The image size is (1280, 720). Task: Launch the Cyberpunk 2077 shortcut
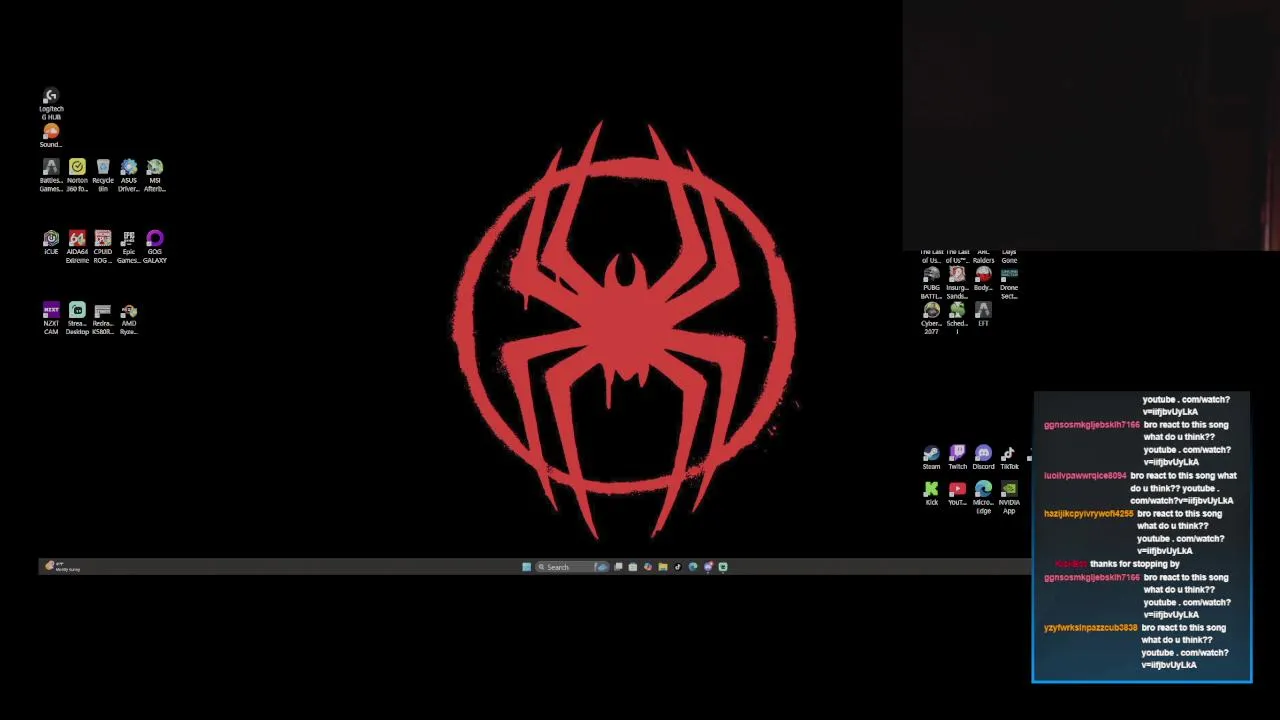931,319
